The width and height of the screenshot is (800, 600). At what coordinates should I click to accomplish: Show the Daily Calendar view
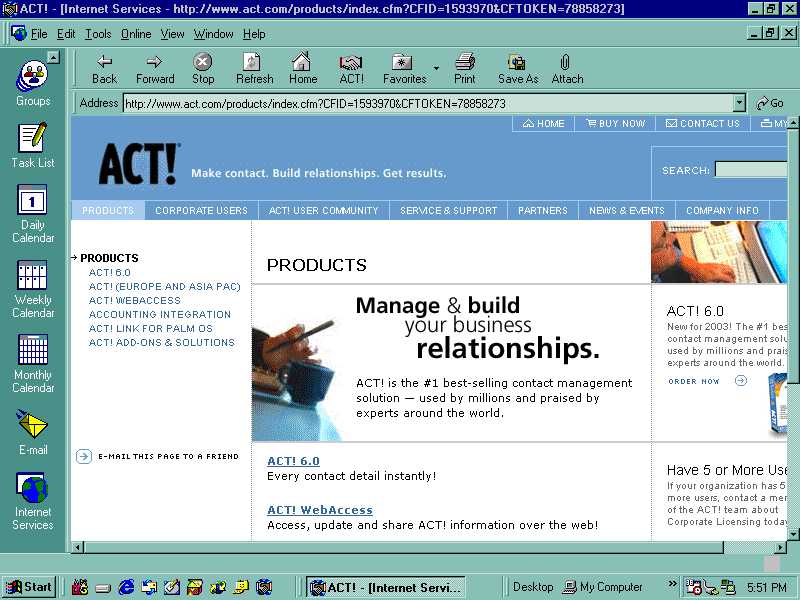(33, 214)
